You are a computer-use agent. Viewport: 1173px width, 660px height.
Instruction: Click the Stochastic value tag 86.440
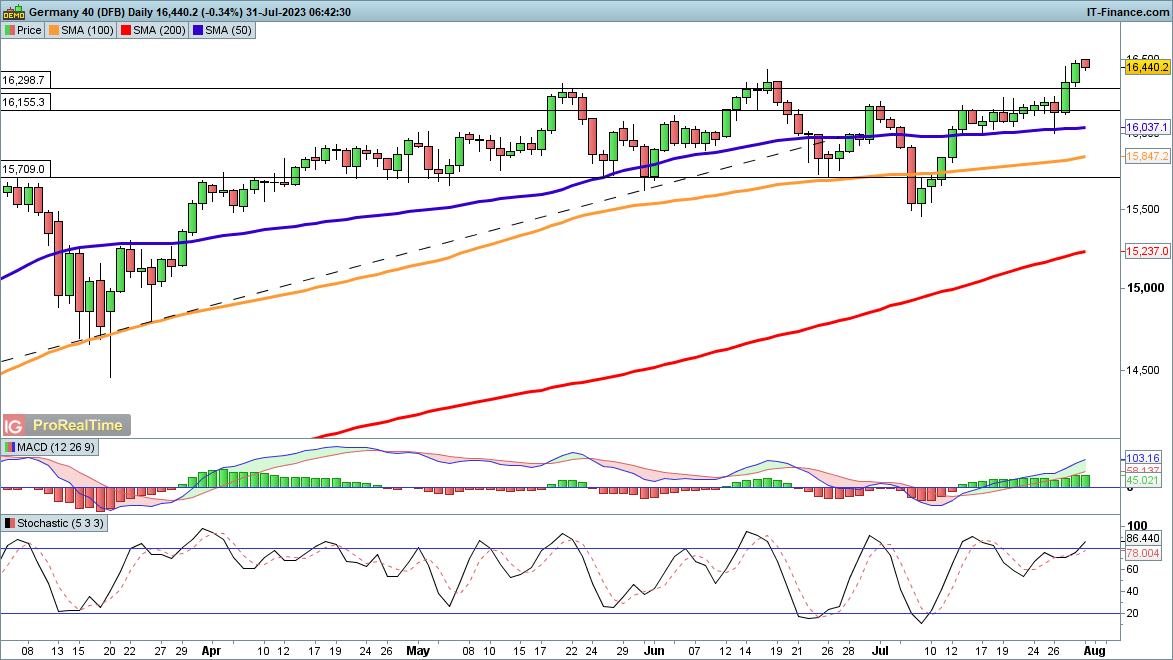pos(1143,538)
